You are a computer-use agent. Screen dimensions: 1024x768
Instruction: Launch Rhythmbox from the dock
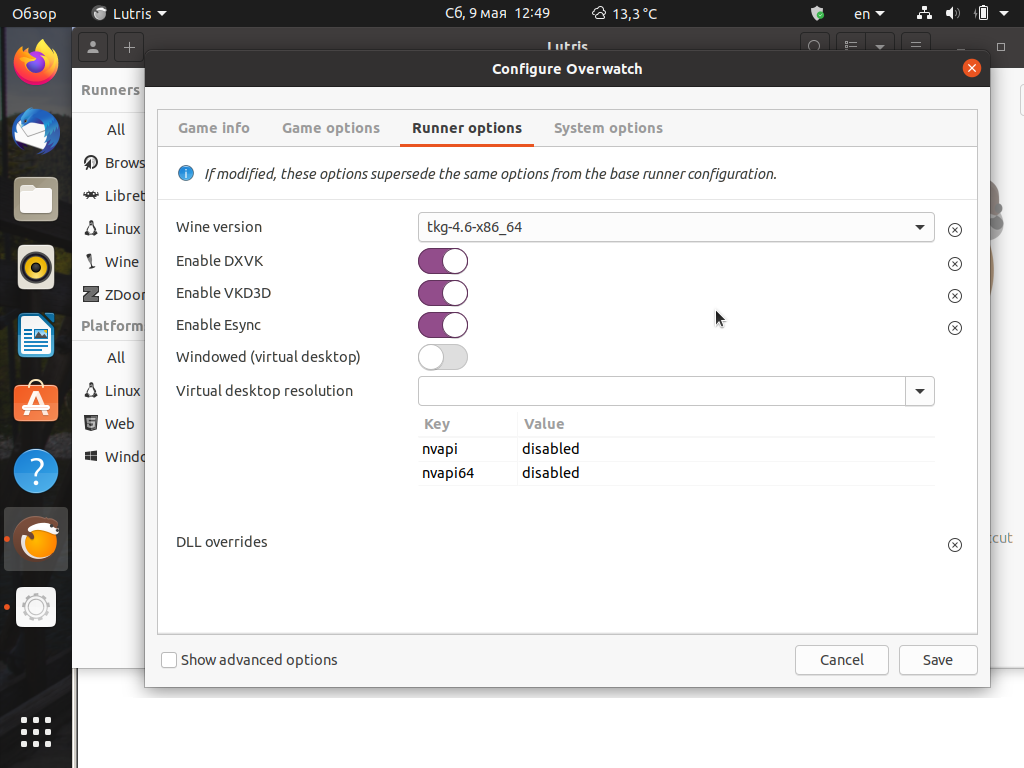[x=36, y=267]
